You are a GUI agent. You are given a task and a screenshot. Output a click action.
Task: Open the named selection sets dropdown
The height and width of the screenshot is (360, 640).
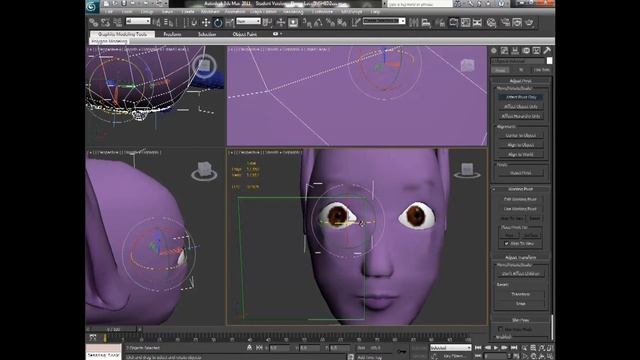pos(384,21)
